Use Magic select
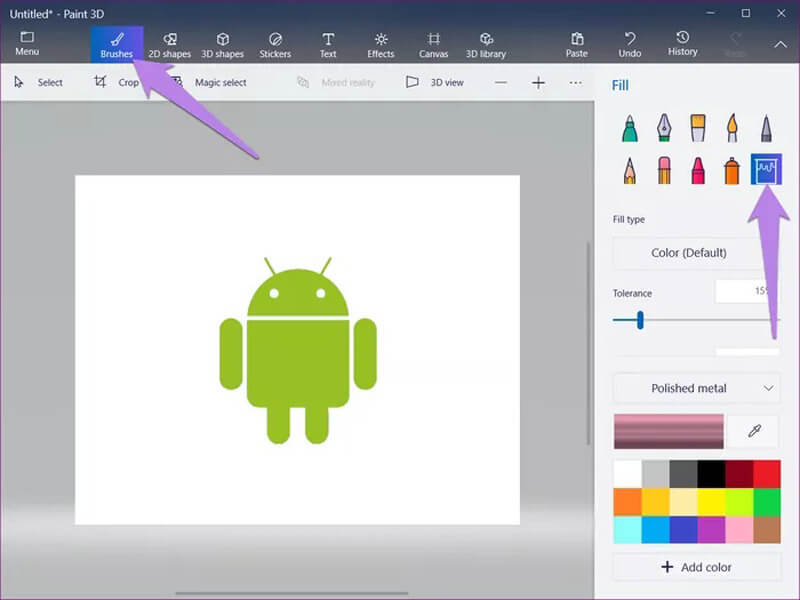This screenshot has width=800, height=600. [208, 82]
